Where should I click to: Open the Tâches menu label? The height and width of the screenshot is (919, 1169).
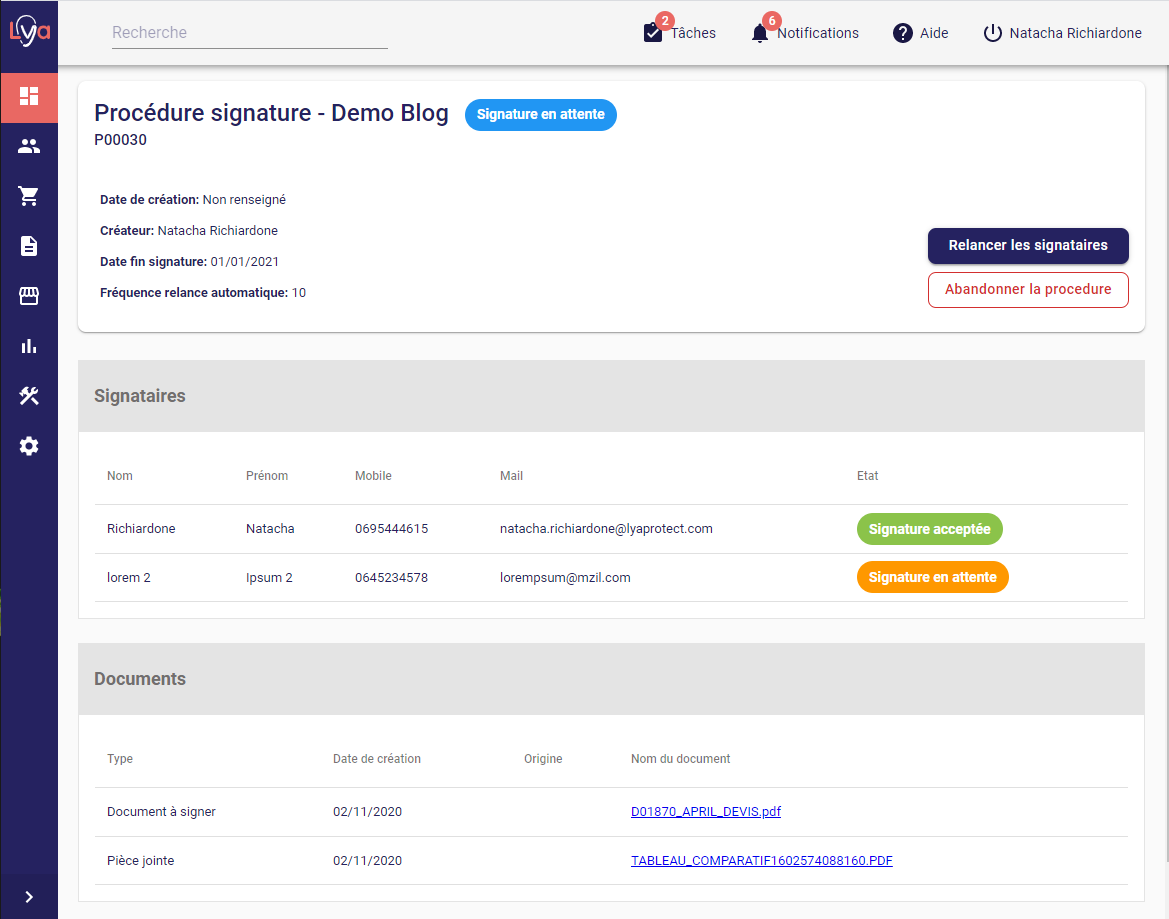coord(693,33)
